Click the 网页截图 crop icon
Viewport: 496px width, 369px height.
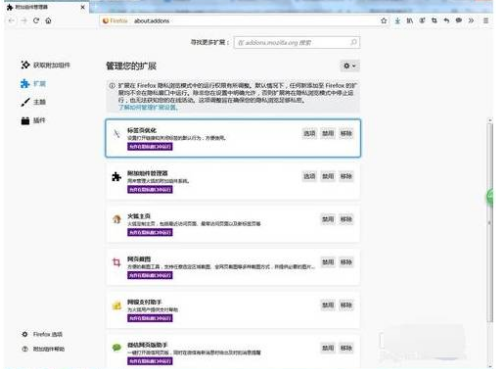[116, 262]
